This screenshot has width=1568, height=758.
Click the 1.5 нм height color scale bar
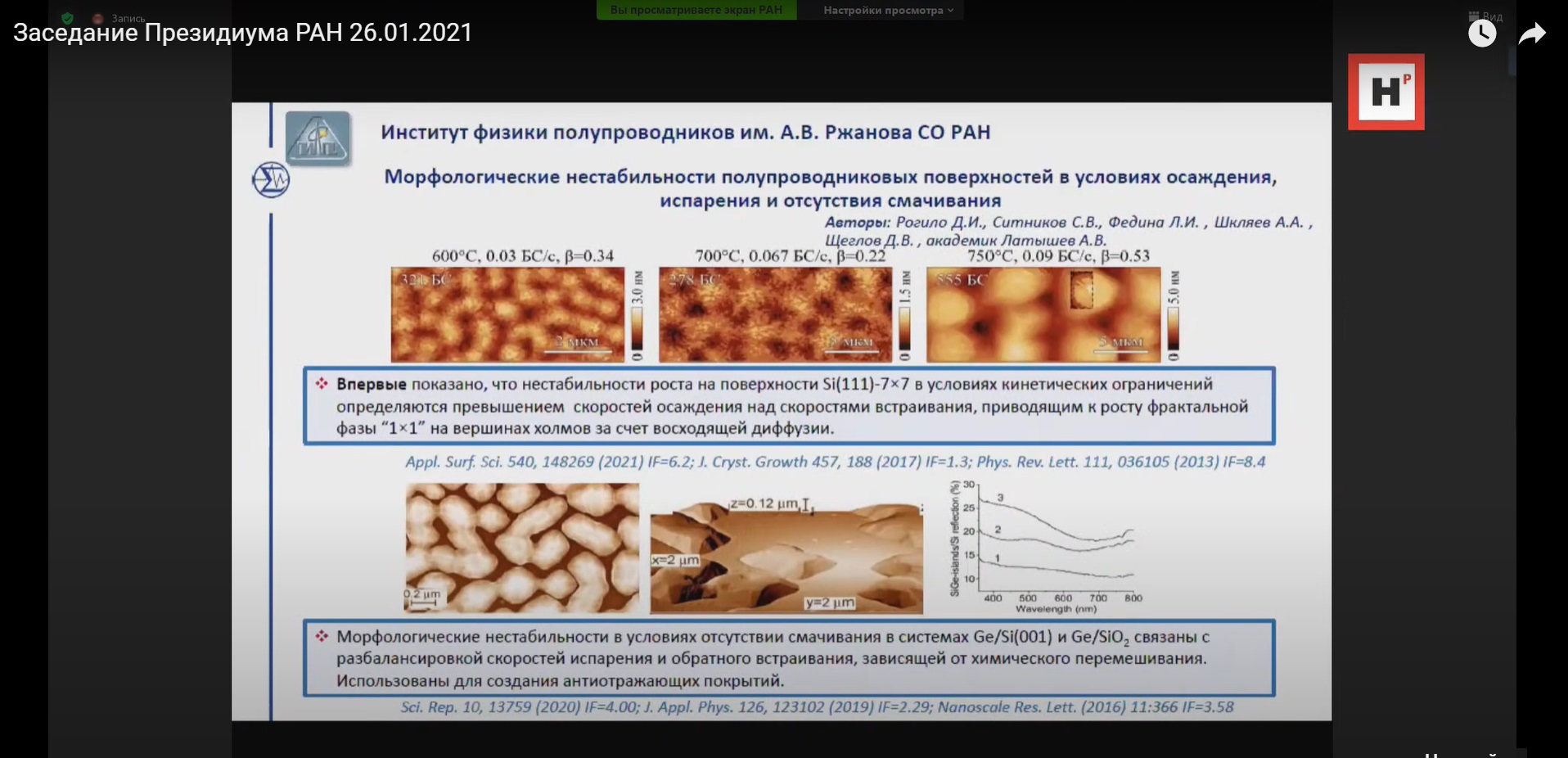pos(905,317)
